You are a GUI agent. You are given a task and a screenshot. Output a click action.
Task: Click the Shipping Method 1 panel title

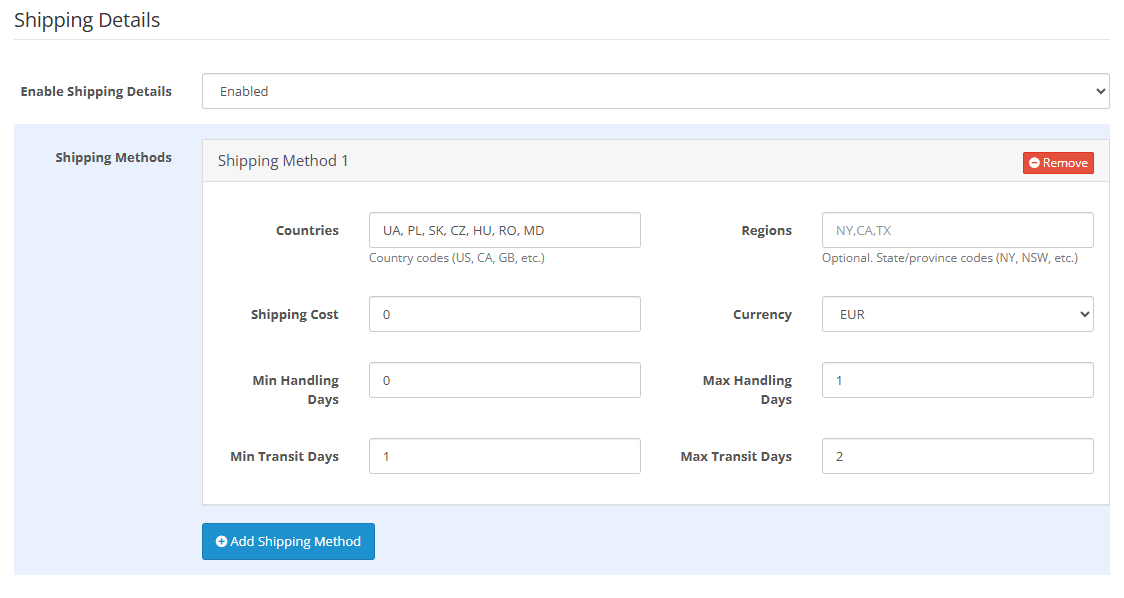point(283,160)
